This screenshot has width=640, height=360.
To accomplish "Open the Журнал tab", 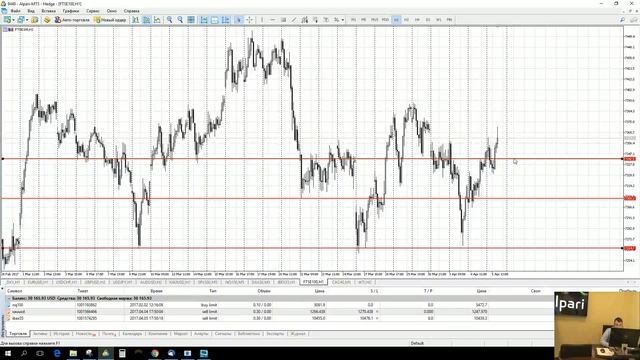I will click(x=298, y=334).
